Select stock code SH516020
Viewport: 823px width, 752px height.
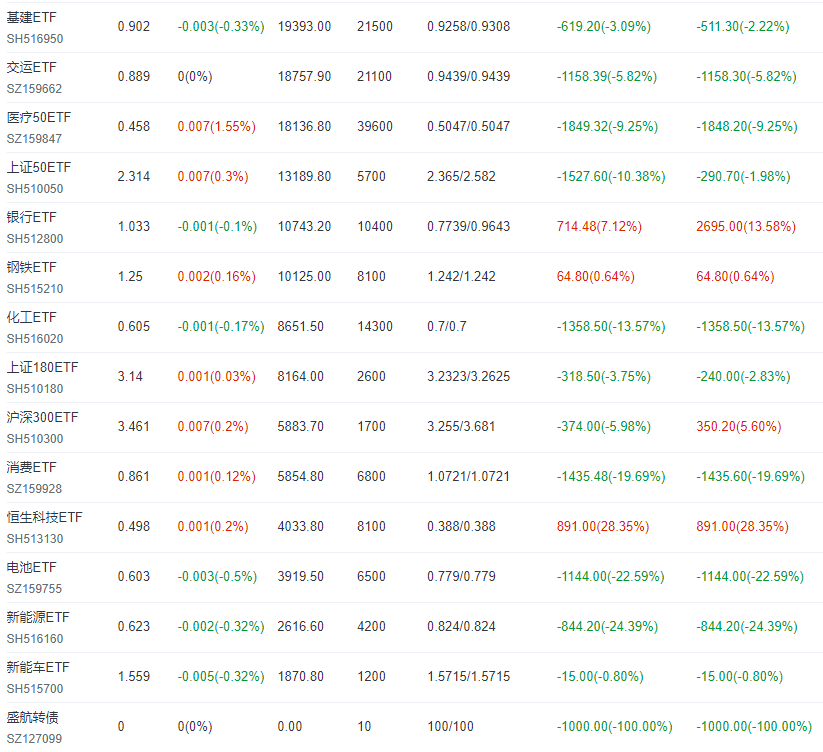tap(35, 339)
